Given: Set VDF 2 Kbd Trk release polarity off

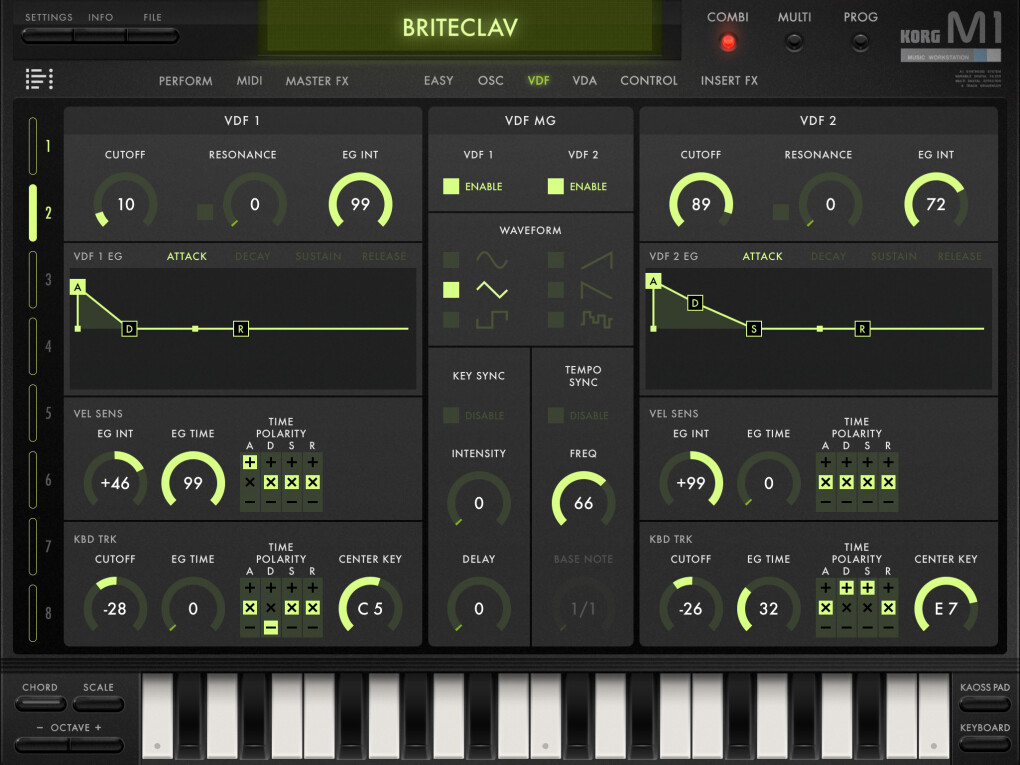Looking at the screenshot, I should pyautogui.click(x=888, y=608).
